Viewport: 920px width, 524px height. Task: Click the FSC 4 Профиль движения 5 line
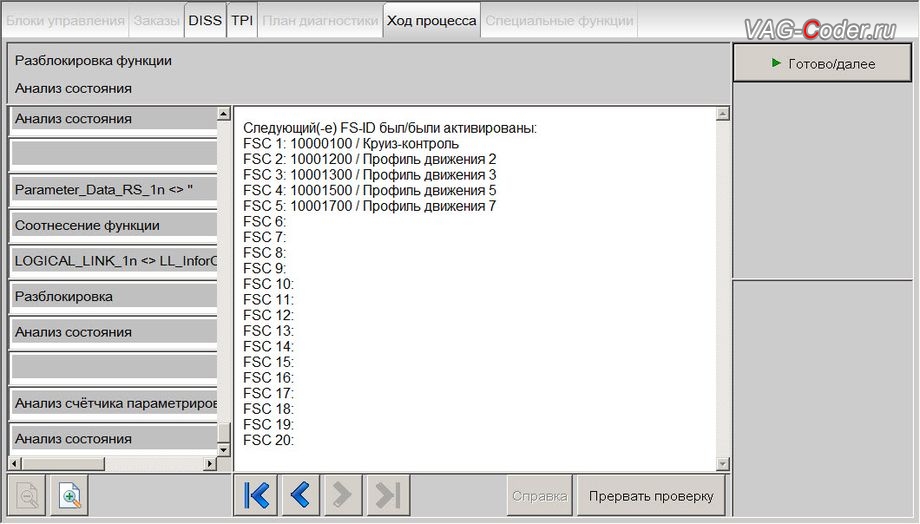[370, 191]
